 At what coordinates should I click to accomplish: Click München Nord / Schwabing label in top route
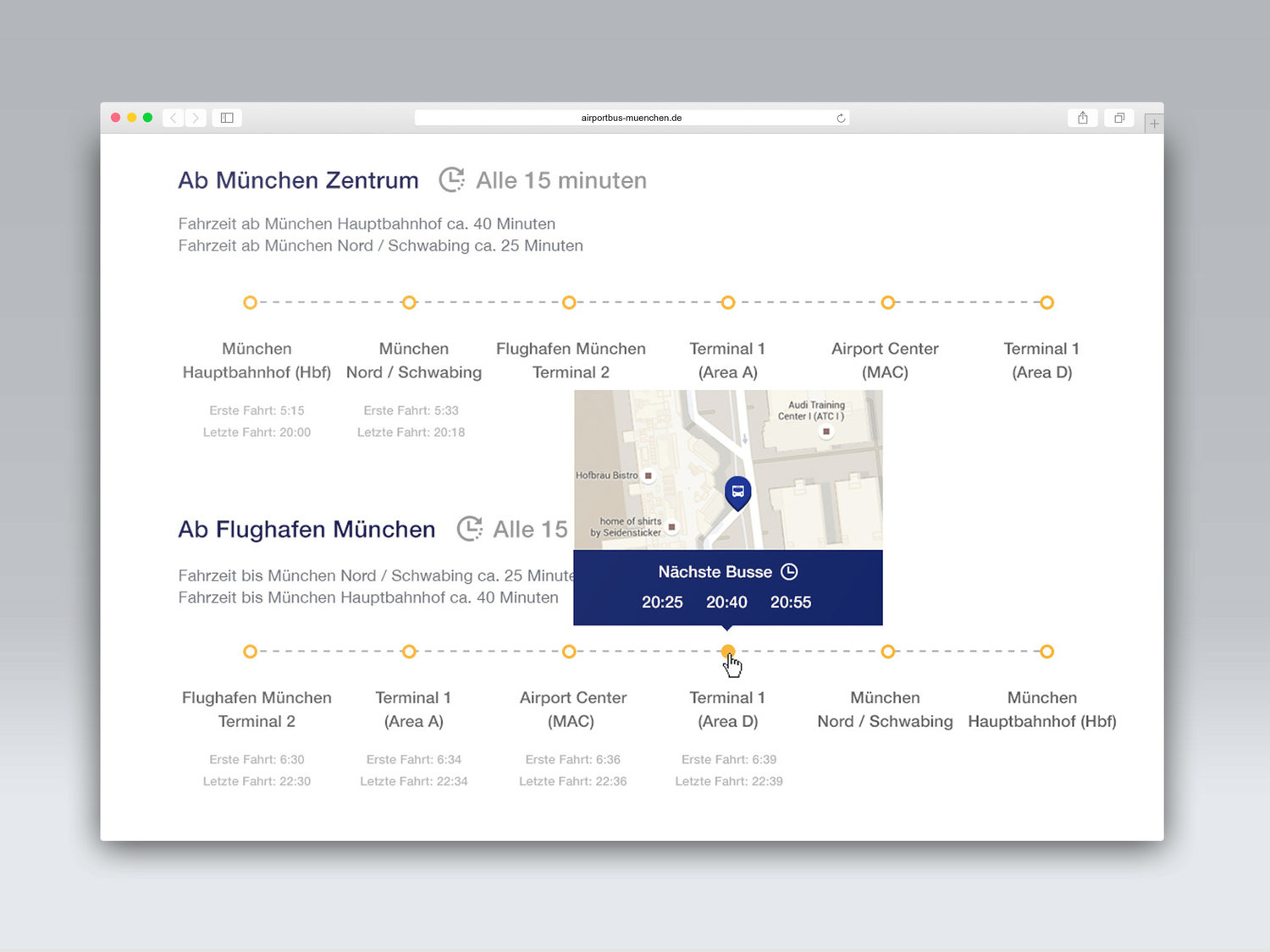(414, 360)
